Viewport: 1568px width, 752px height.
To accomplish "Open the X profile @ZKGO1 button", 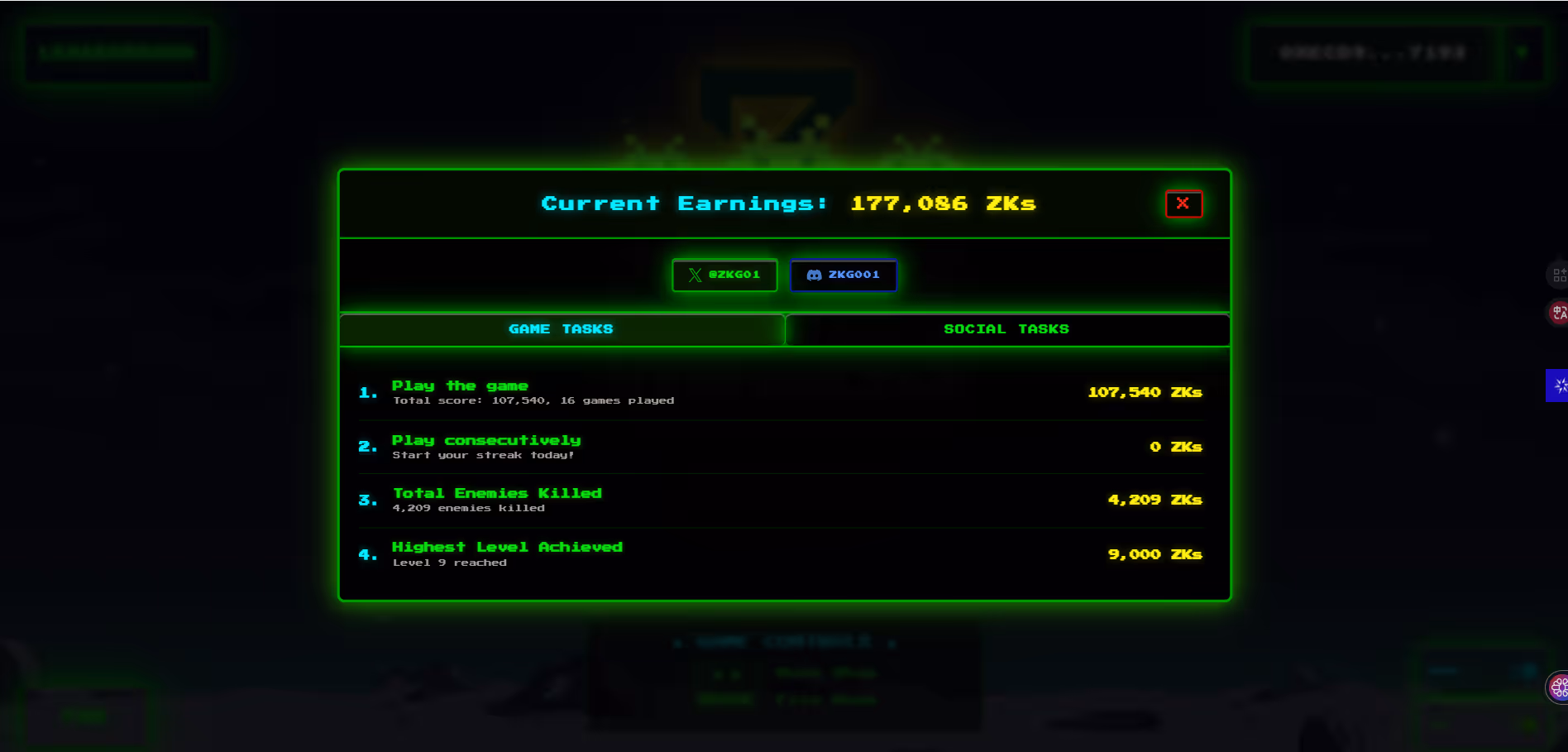I will coord(724,275).
